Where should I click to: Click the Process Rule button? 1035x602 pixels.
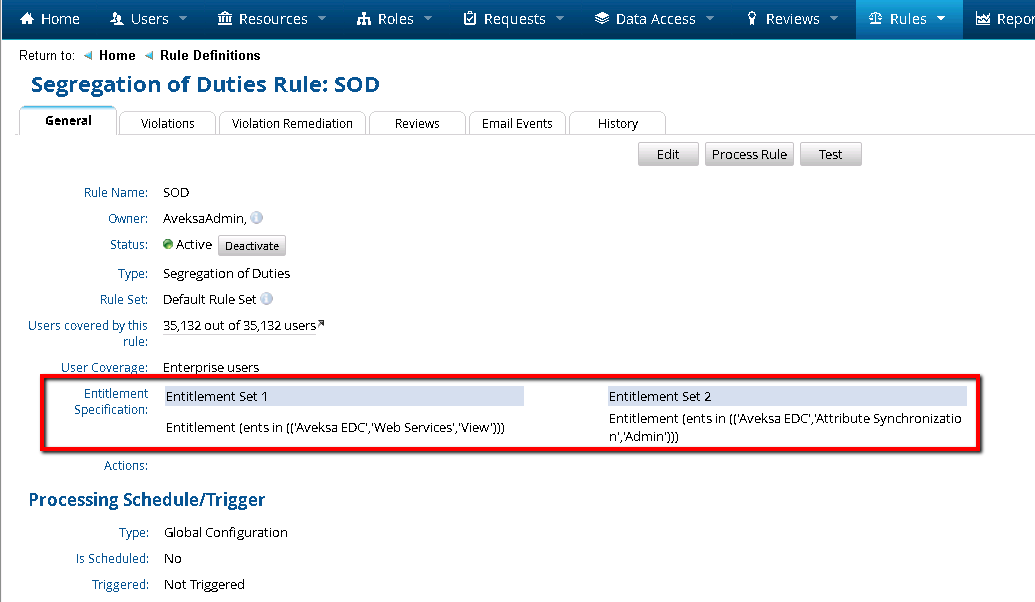click(x=749, y=154)
